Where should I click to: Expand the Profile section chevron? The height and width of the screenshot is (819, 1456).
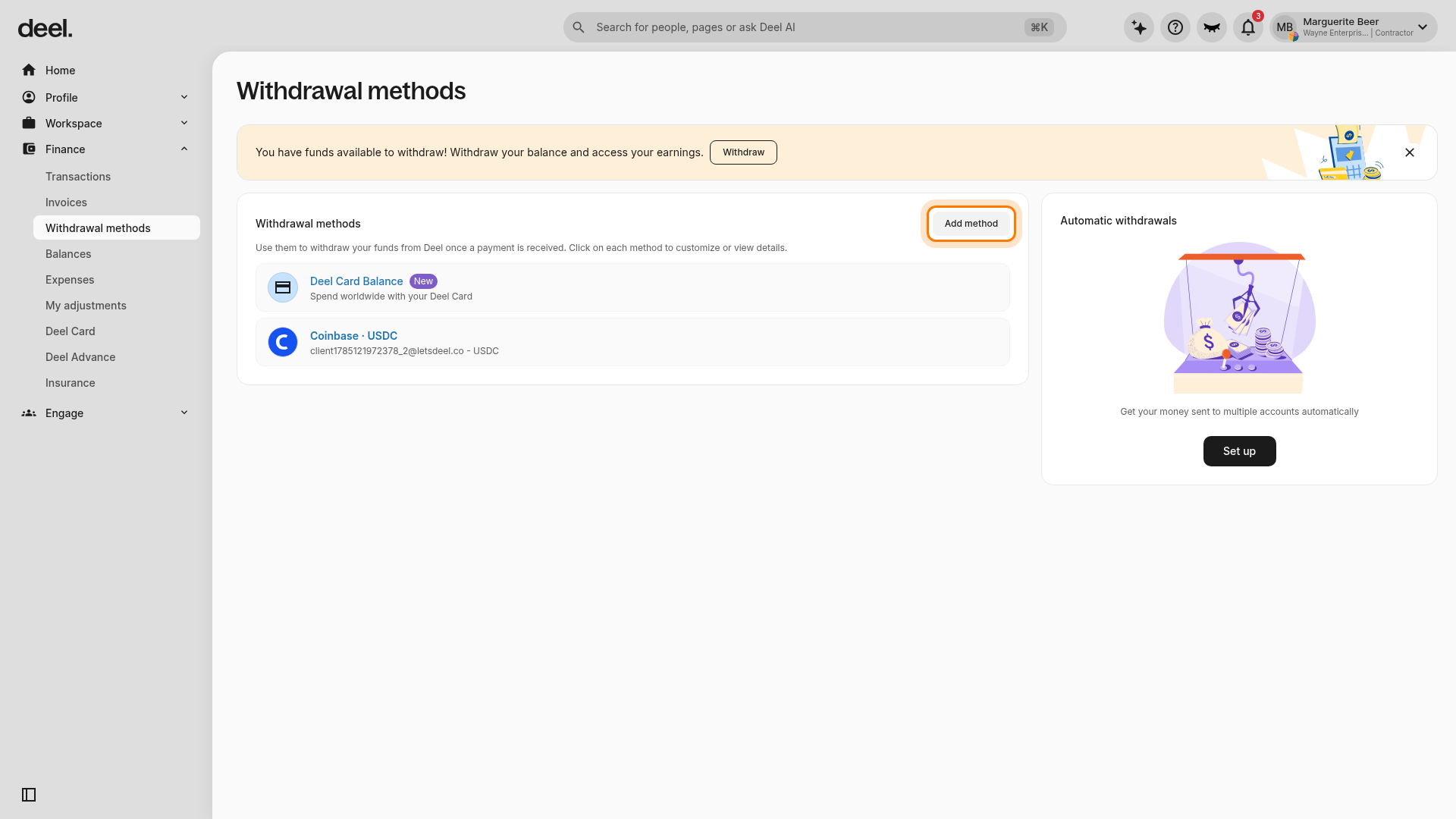tap(184, 97)
